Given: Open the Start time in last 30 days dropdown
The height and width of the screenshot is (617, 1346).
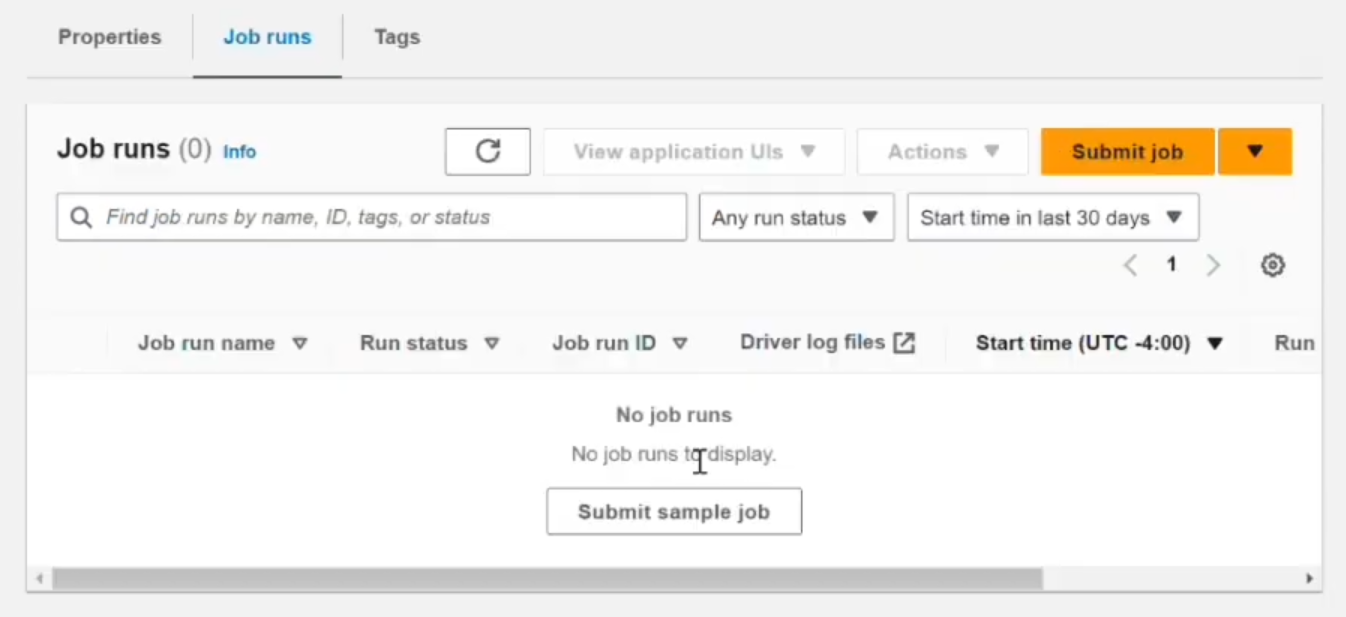Looking at the screenshot, I should pyautogui.click(x=1052, y=217).
